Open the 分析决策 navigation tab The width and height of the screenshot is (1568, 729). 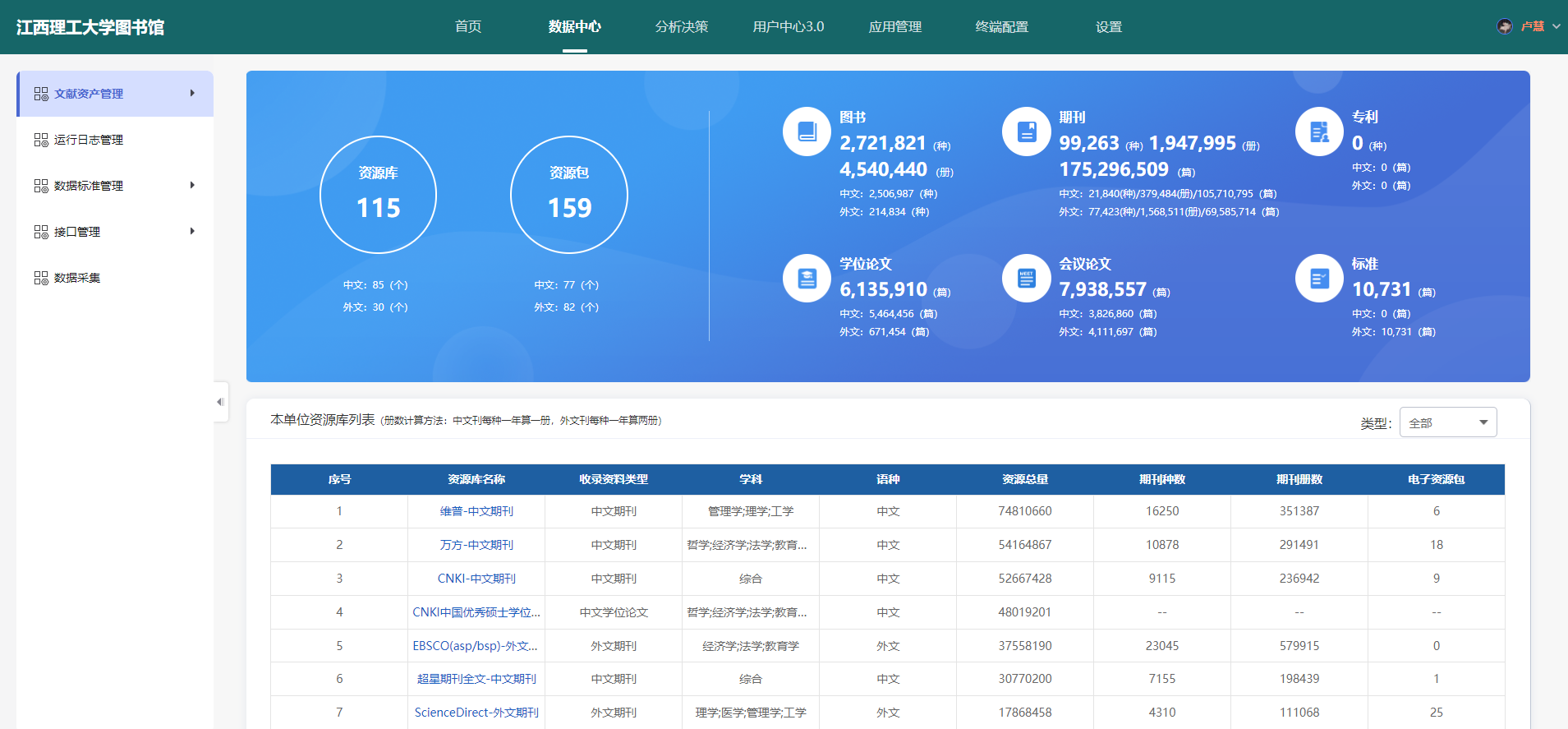(x=681, y=26)
